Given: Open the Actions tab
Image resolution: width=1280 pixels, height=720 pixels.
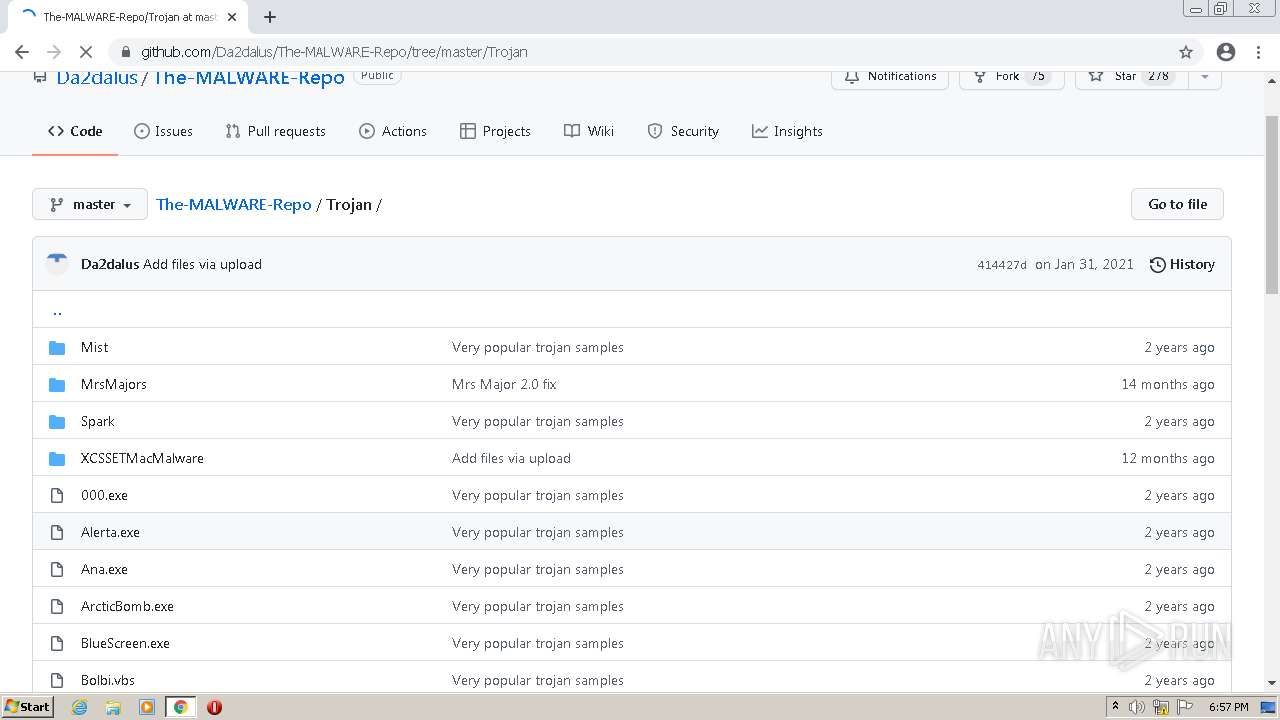Looking at the screenshot, I should [x=393, y=131].
